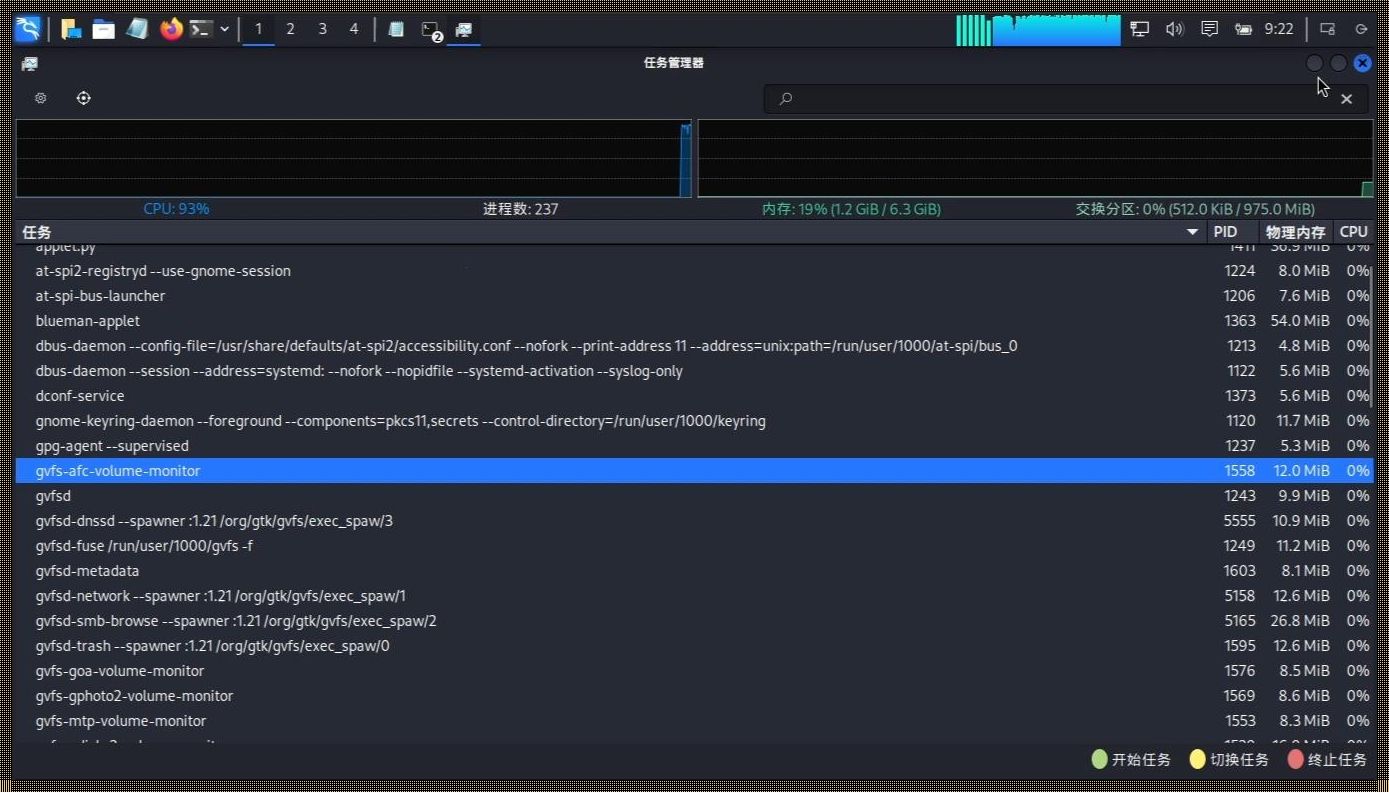Select the dconf-service process
The width and height of the screenshot is (1389, 792).
point(694,396)
